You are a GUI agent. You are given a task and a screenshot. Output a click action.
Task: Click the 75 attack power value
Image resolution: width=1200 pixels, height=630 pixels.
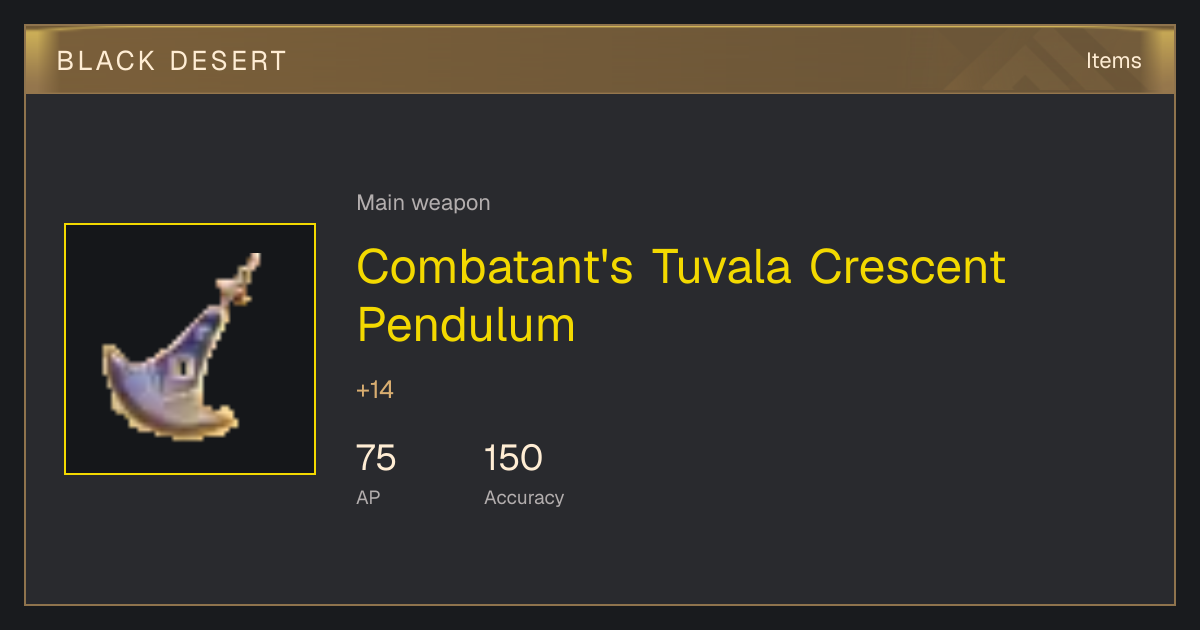376,458
